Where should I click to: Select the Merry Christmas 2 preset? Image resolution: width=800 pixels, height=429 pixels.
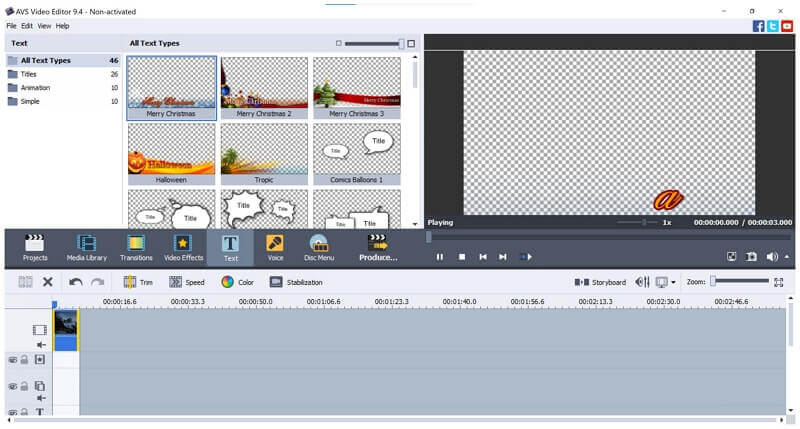264,88
